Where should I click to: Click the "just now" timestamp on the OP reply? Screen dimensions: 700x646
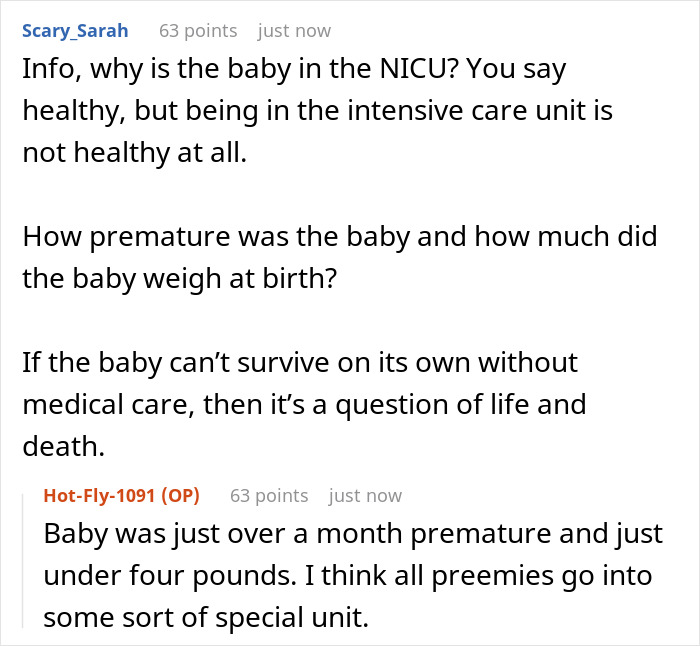click(x=365, y=496)
